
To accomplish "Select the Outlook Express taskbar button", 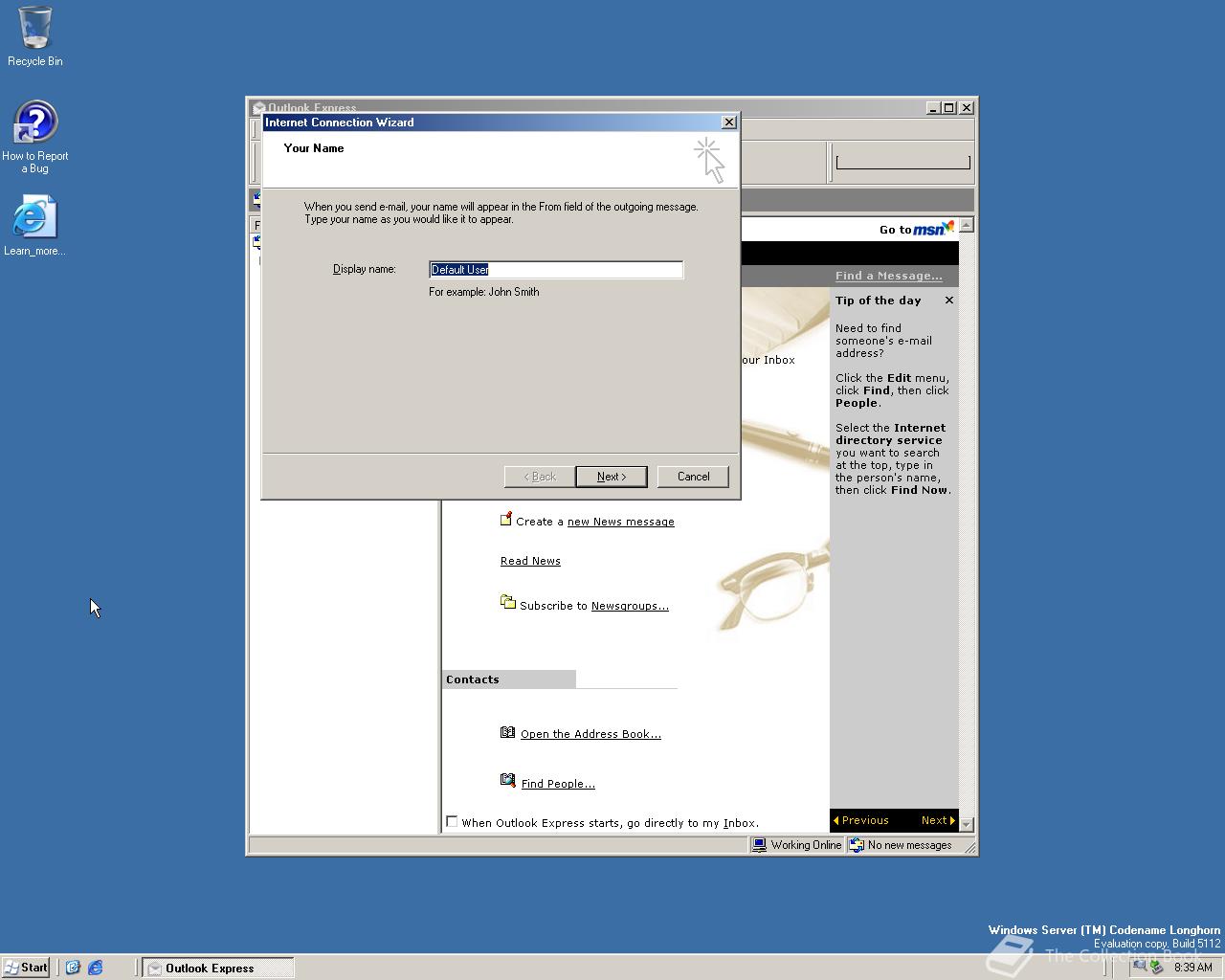I will [x=218, y=968].
